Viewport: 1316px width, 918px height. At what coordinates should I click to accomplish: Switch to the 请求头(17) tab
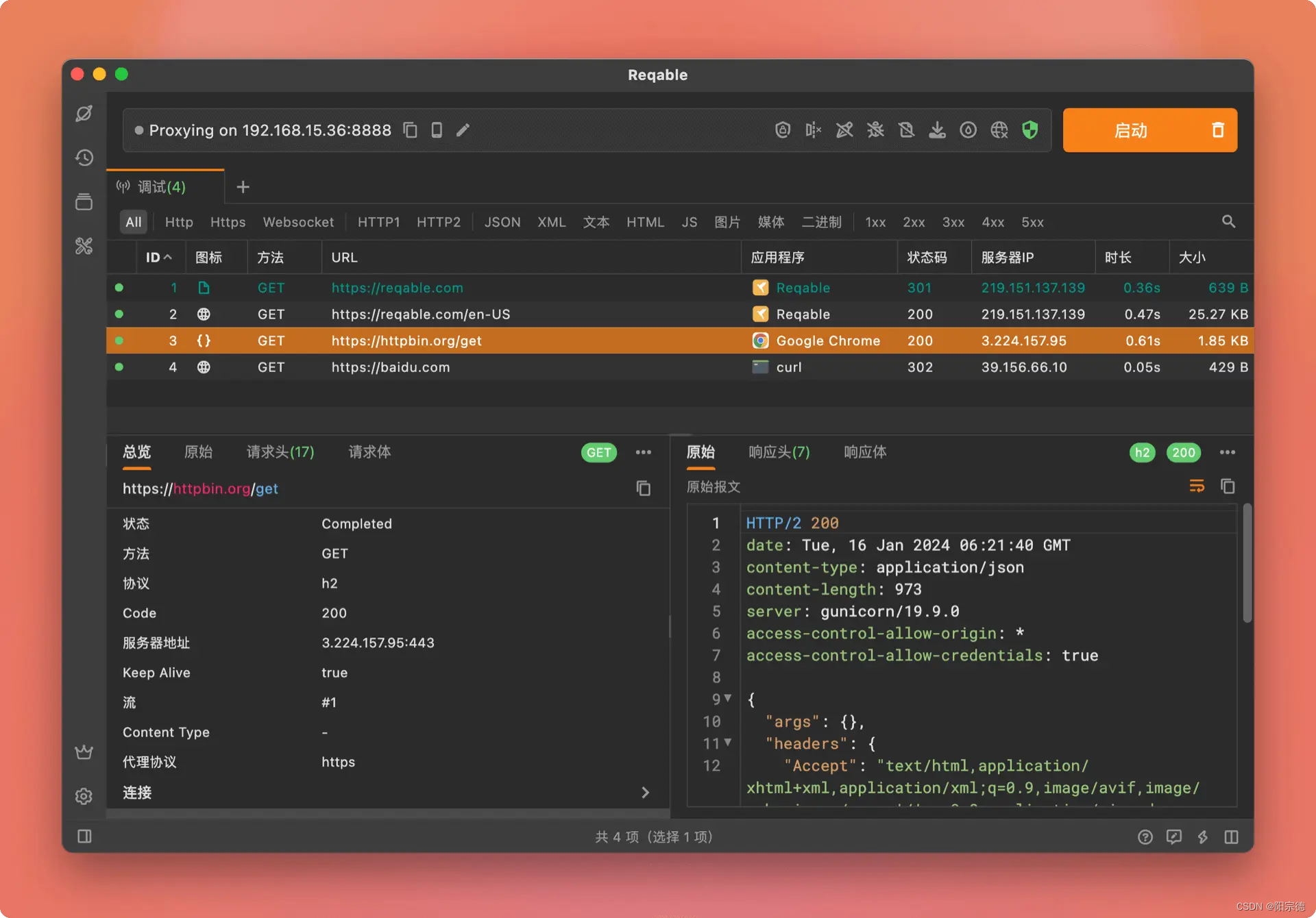tap(280, 452)
